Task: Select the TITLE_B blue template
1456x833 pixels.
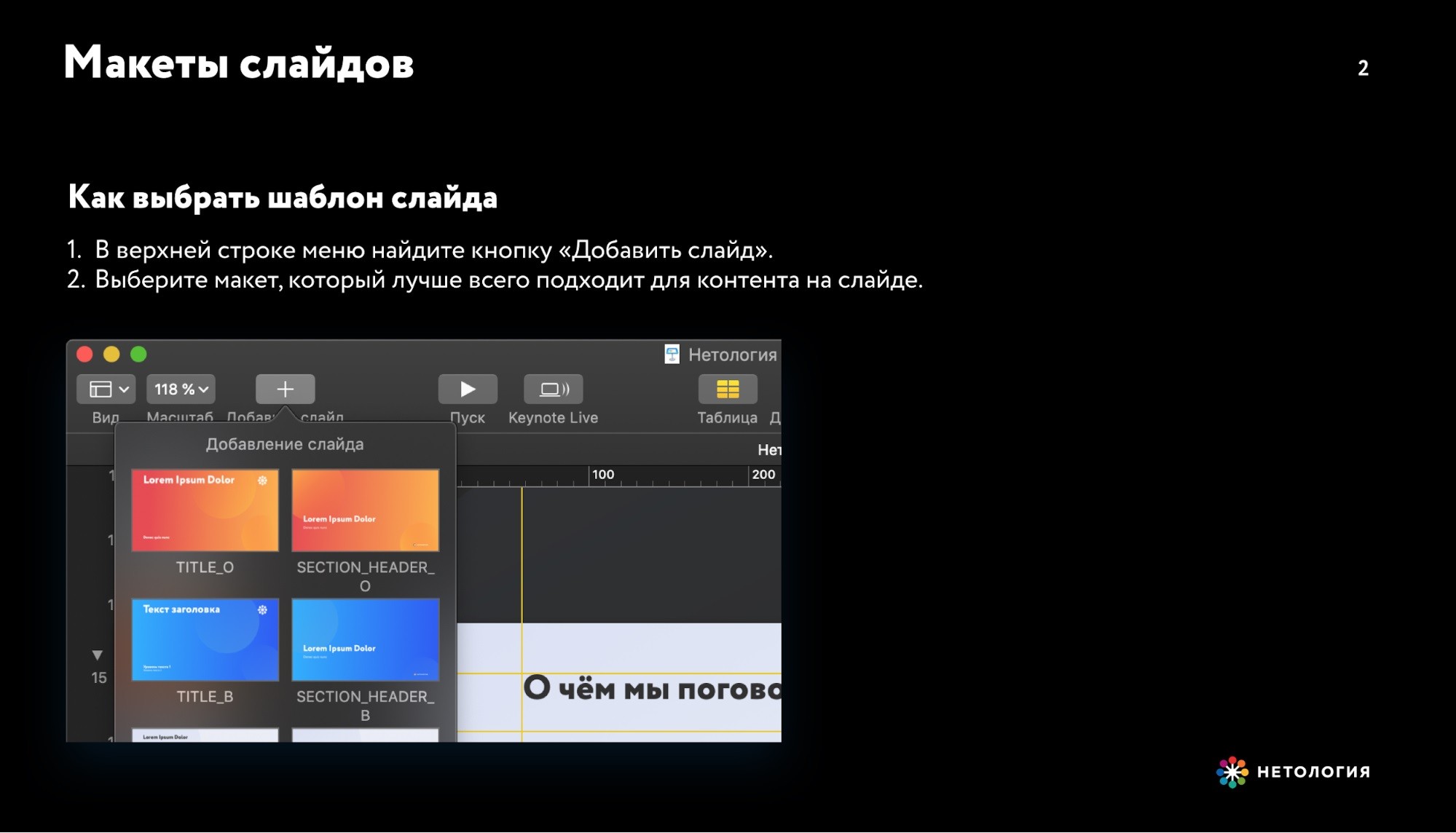Action: pyautogui.click(x=205, y=640)
